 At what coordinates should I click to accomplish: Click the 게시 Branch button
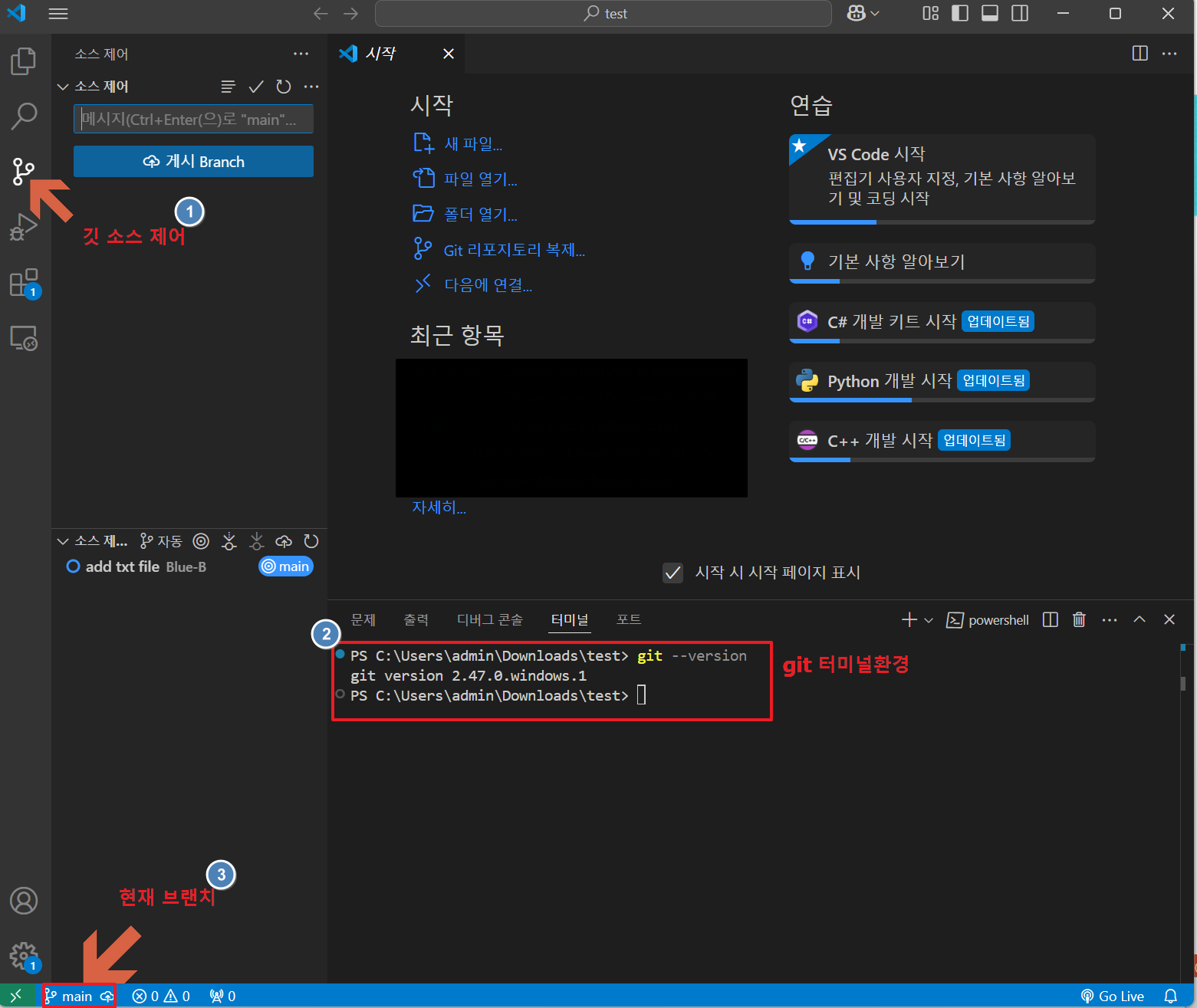click(x=193, y=162)
